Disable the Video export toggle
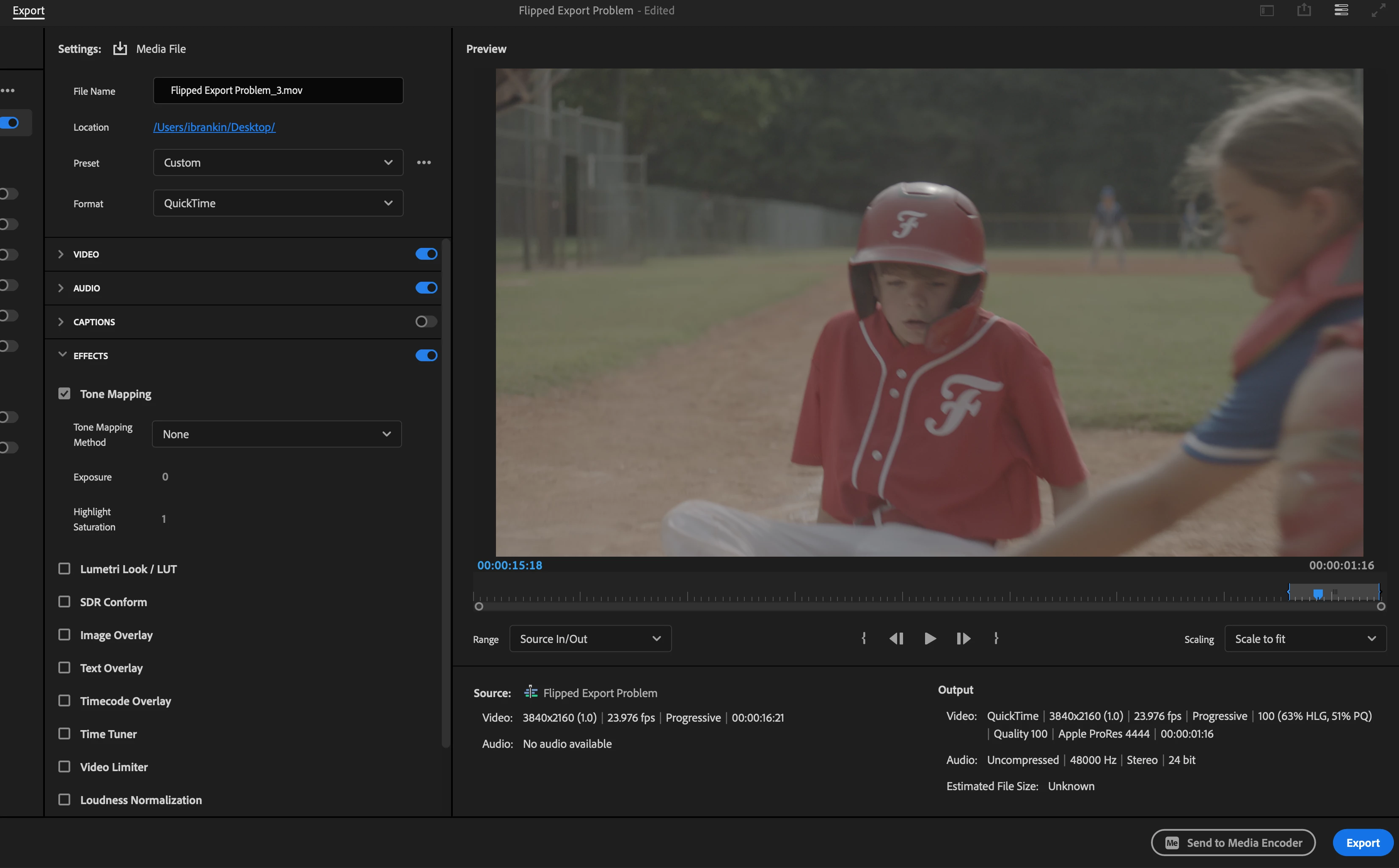The height and width of the screenshot is (868, 1399). (x=426, y=254)
